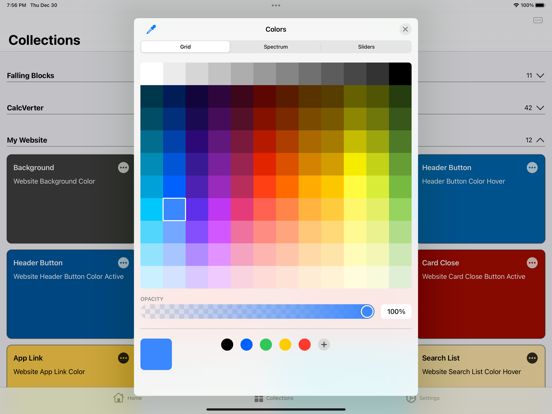Open more options on App Link card

pos(123,358)
